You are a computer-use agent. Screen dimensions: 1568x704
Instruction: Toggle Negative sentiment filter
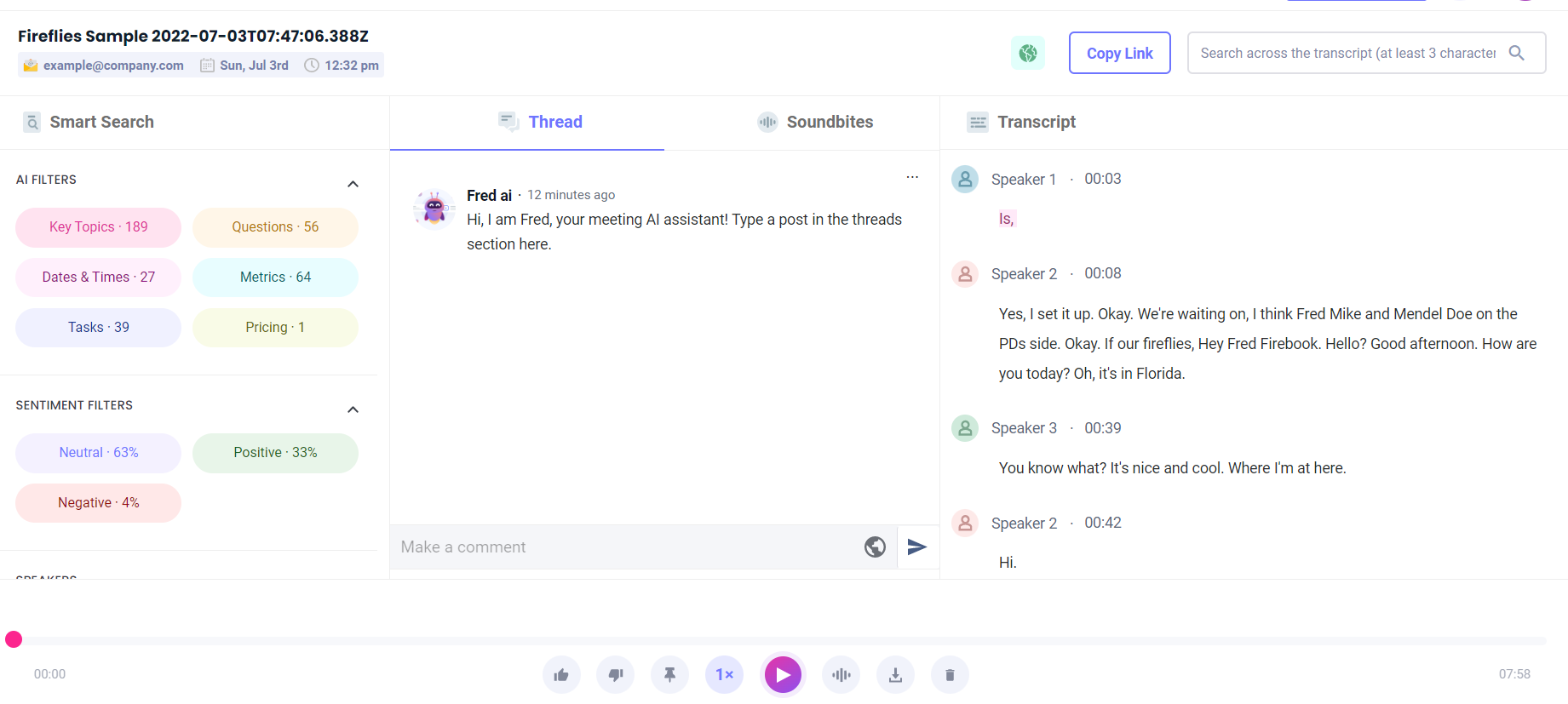coord(99,503)
